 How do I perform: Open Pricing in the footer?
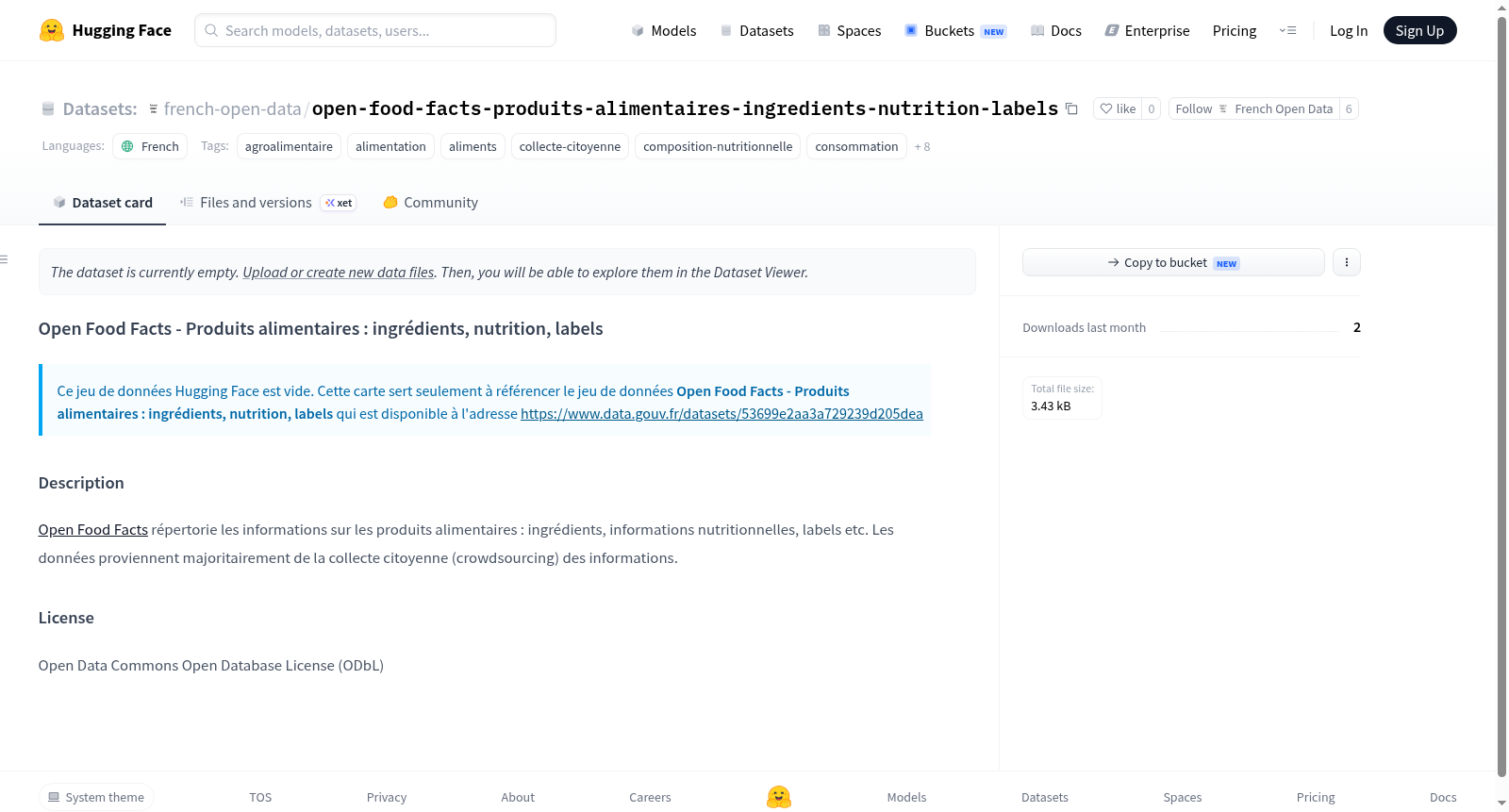1316,797
